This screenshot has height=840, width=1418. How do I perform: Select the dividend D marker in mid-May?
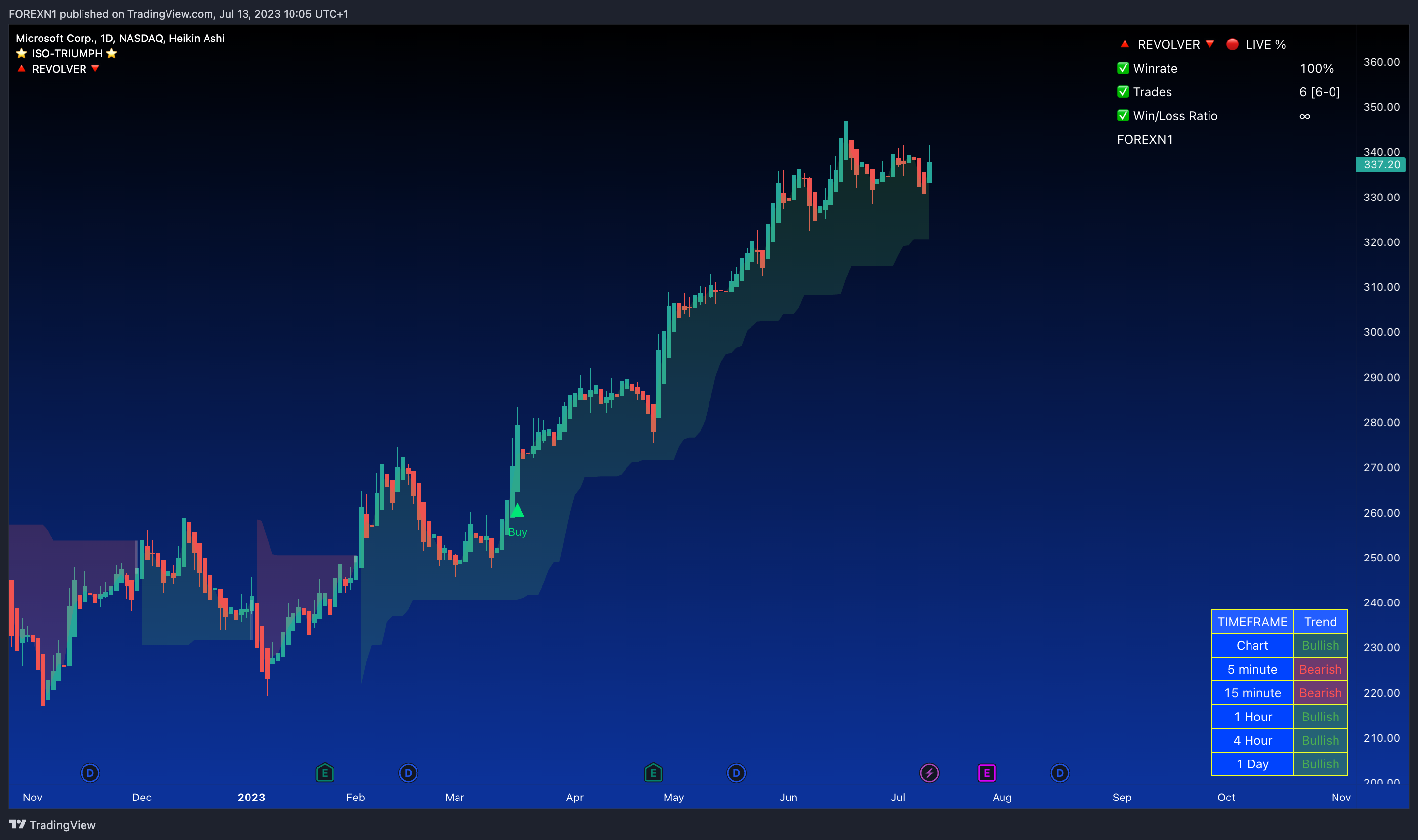[x=736, y=773]
